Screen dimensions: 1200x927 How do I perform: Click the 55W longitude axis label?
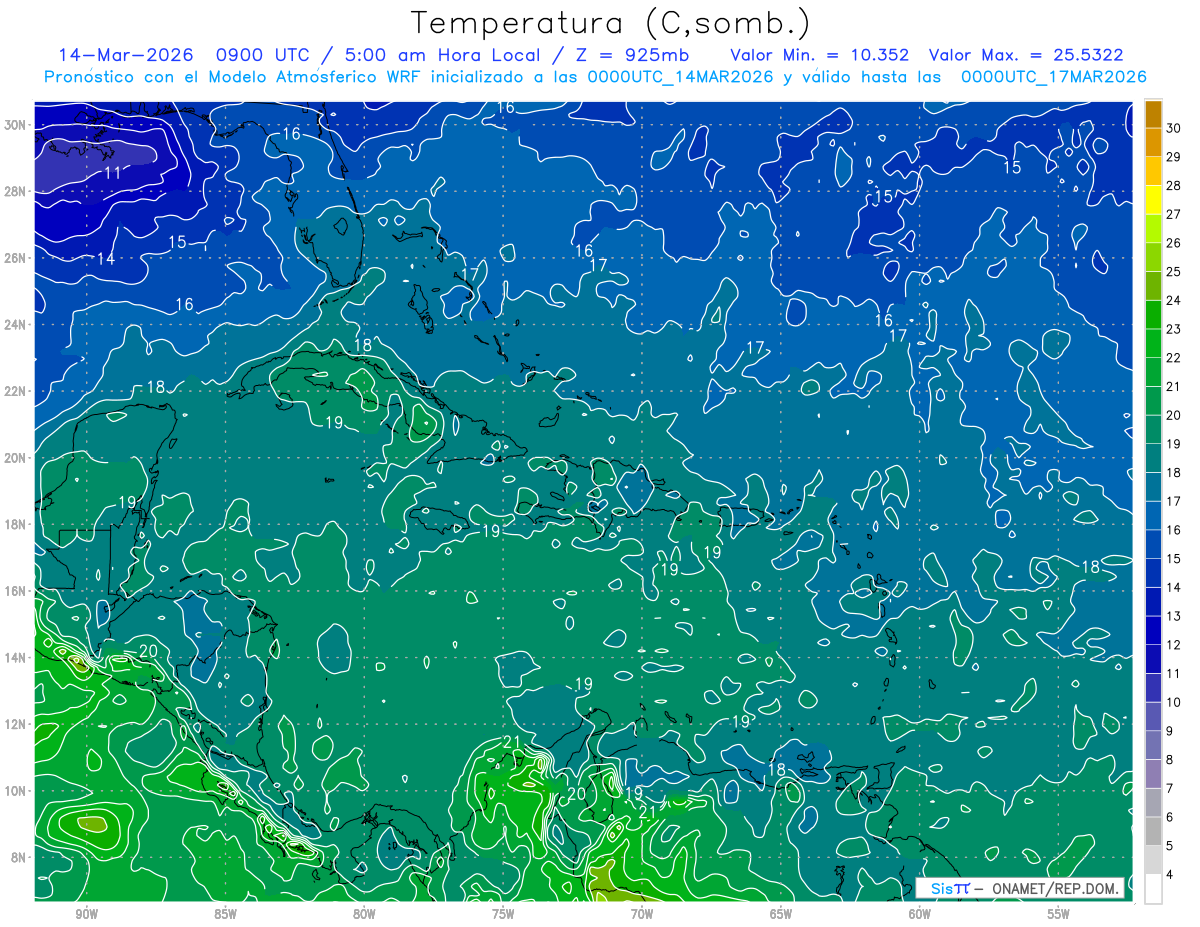click(x=1059, y=914)
